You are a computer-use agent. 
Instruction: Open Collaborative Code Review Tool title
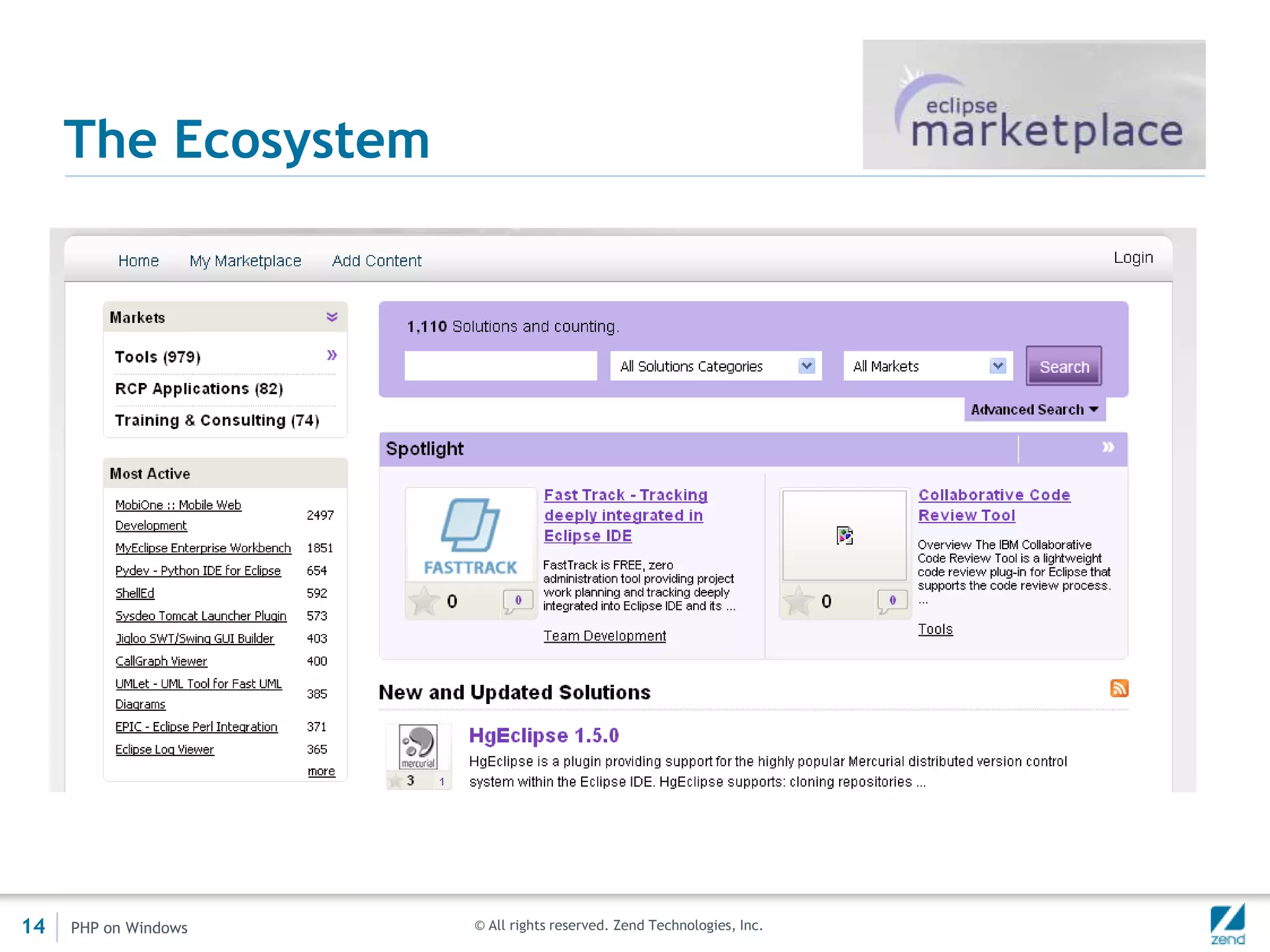point(994,505)
